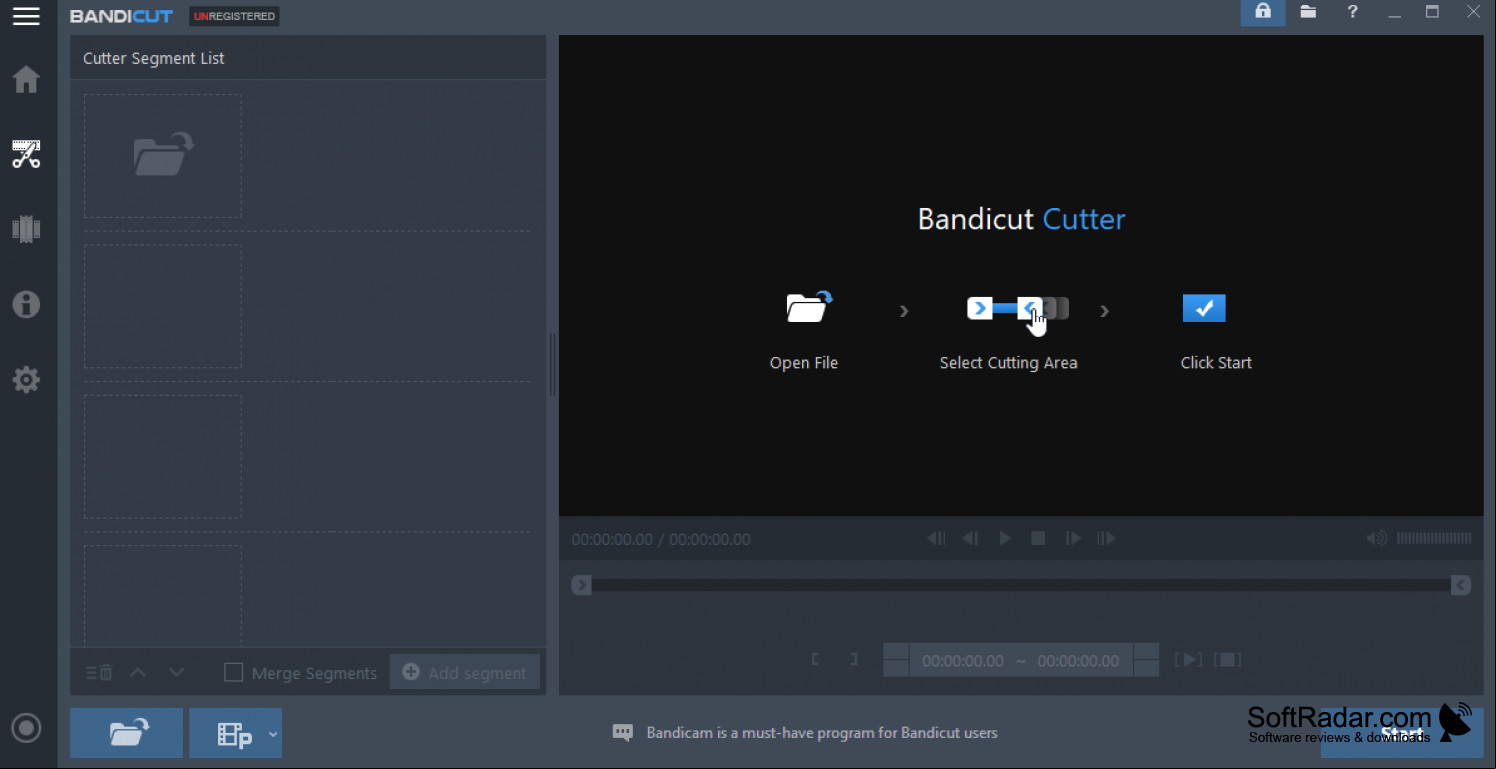The width and height of the screenshot is (1496, 769).
Task: Click the Open File folder in preview
Action: (809, 307)
